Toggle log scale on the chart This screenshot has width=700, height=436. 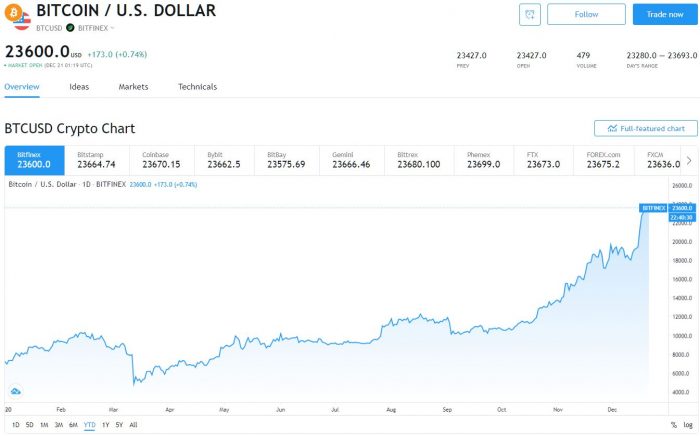point(688,425)
